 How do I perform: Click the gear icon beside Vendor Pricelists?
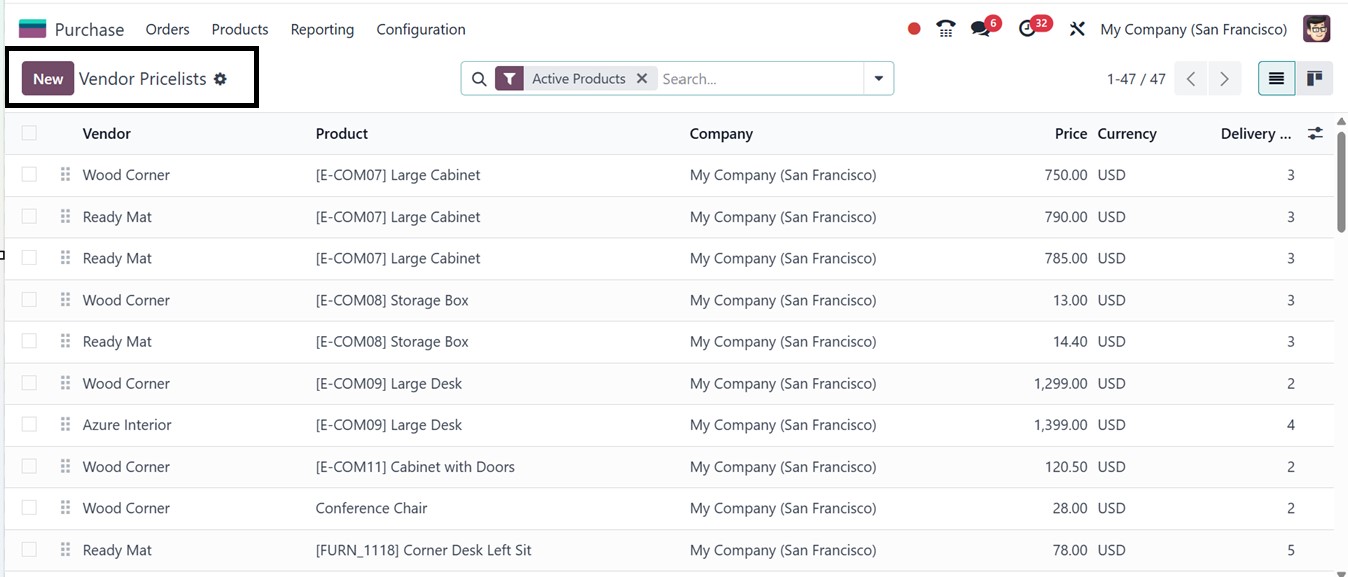point(220,79)
